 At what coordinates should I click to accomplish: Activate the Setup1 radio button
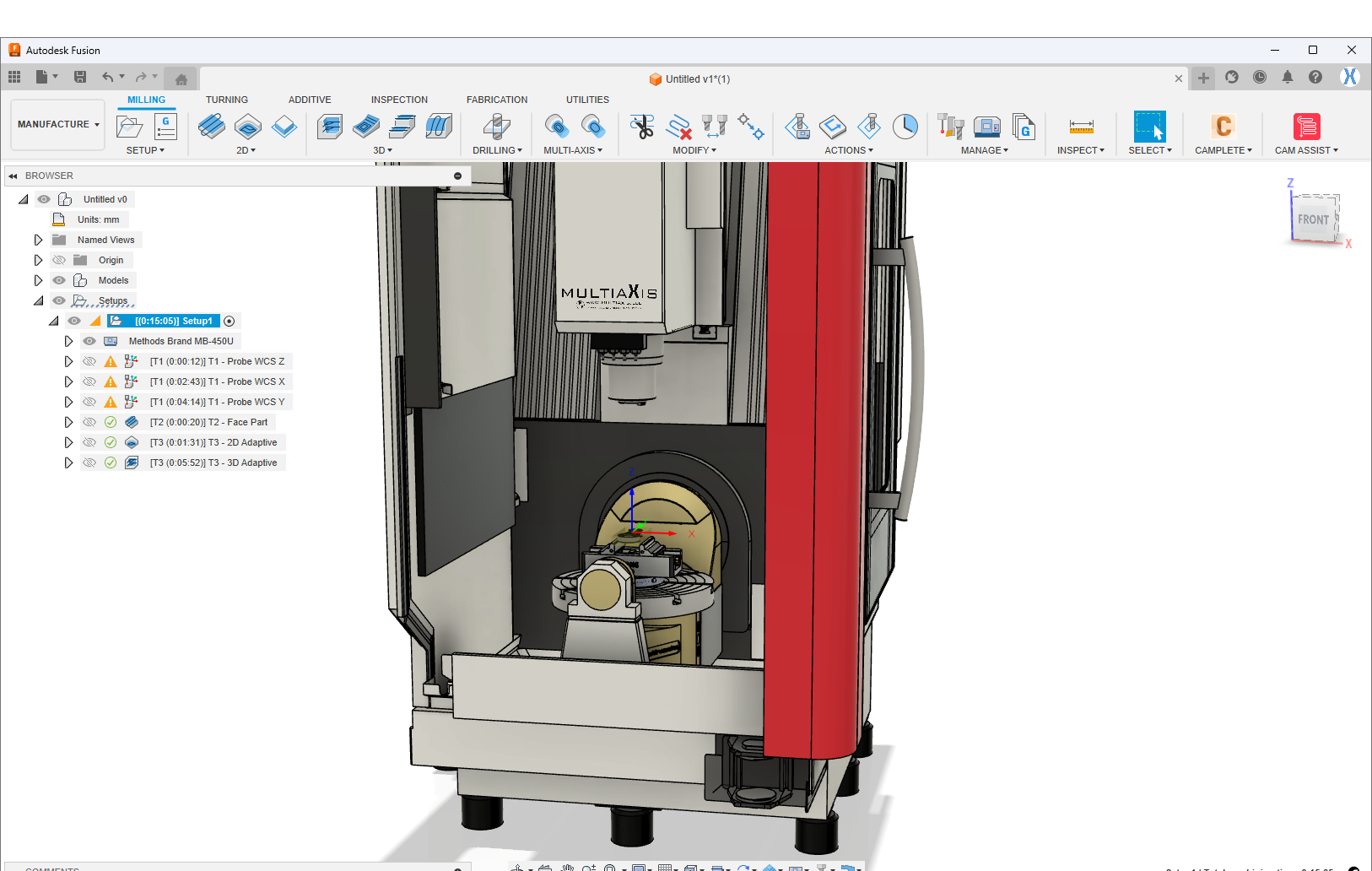(x=230, y=321)
